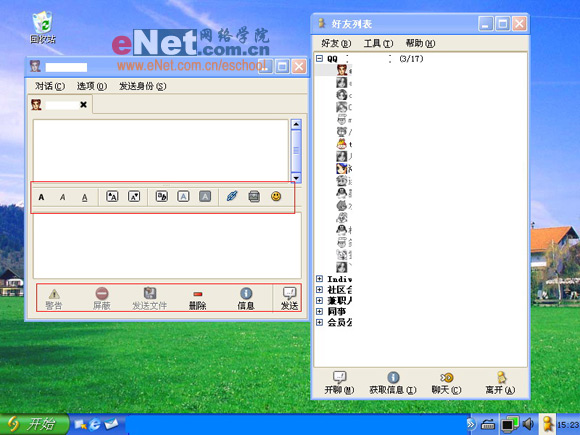Toggle underline text formatting
Screen dimensions: 580x435
[x=84, y=198]
